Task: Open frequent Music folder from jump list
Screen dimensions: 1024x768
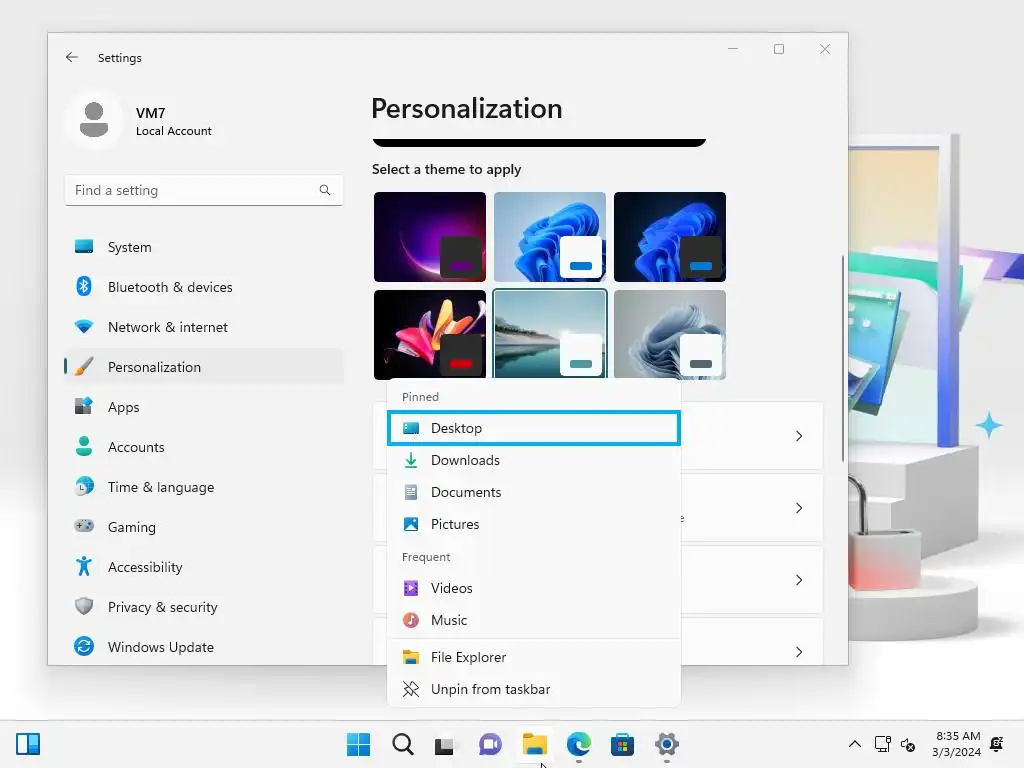Action: click(x=534, y=620)
